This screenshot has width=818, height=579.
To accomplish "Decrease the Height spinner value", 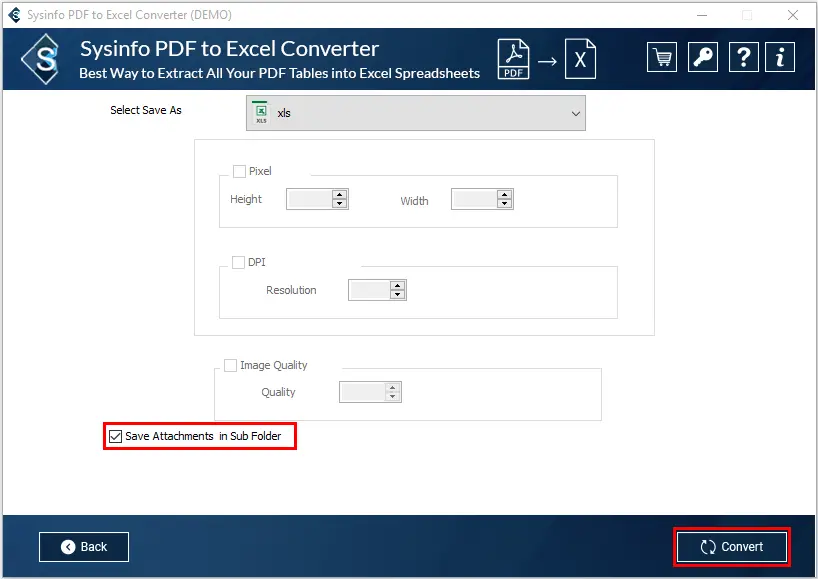I will pos(340,203).
